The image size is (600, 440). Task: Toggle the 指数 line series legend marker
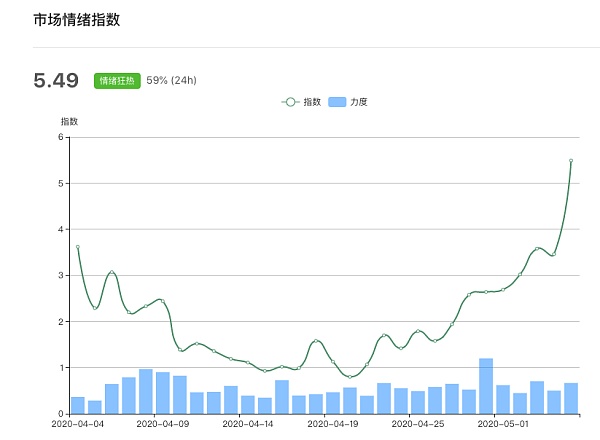pos(290,102)
